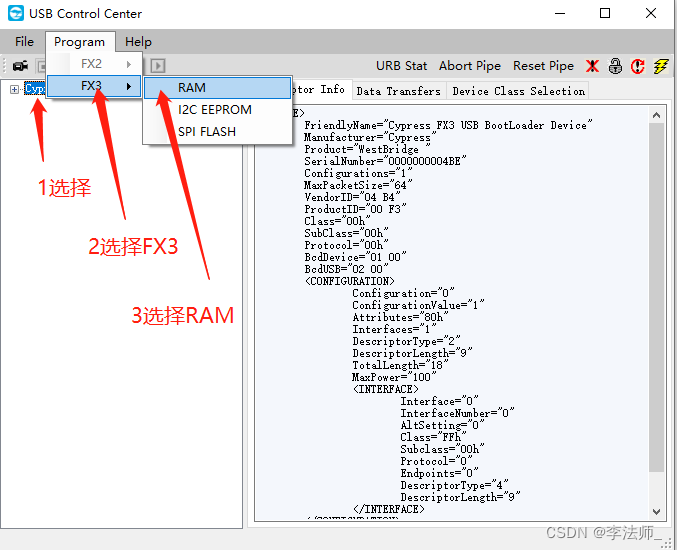This screenshot has width=677, height=550.
Task: Click the red circular arrow toolbar icon
Action: click(638, 66)
